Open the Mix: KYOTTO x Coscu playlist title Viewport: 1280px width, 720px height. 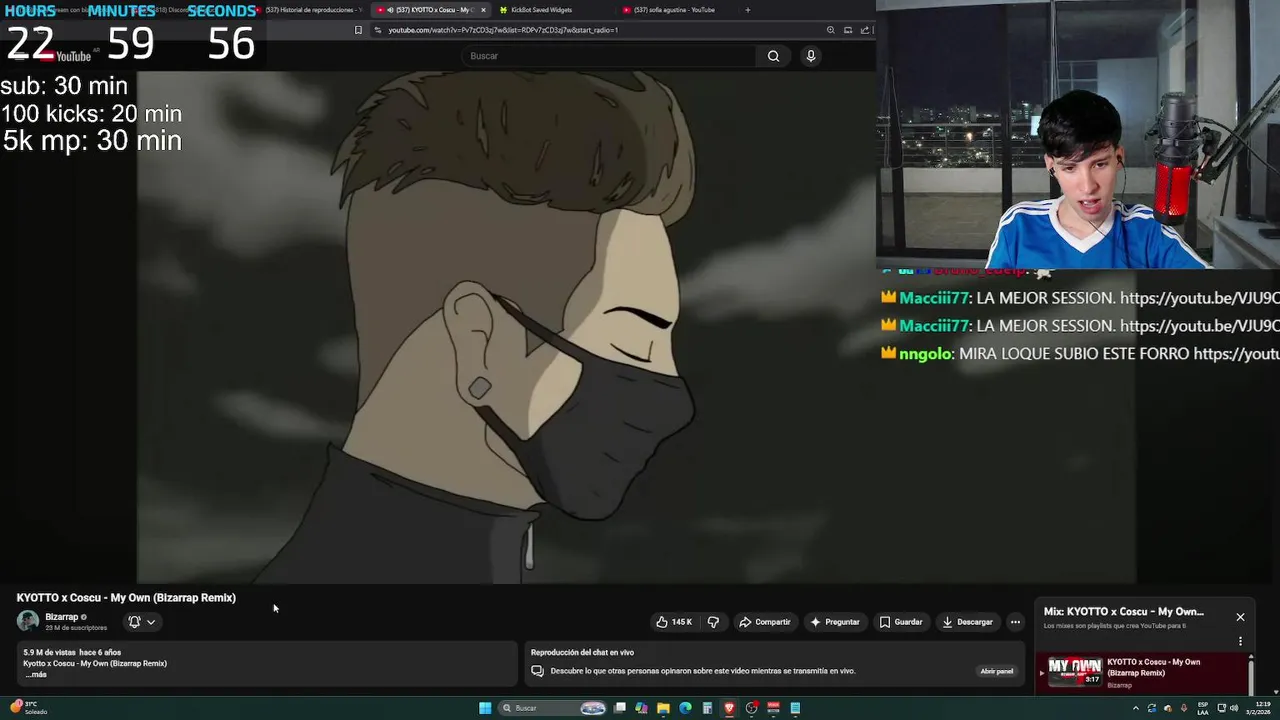coord(1124,611)
